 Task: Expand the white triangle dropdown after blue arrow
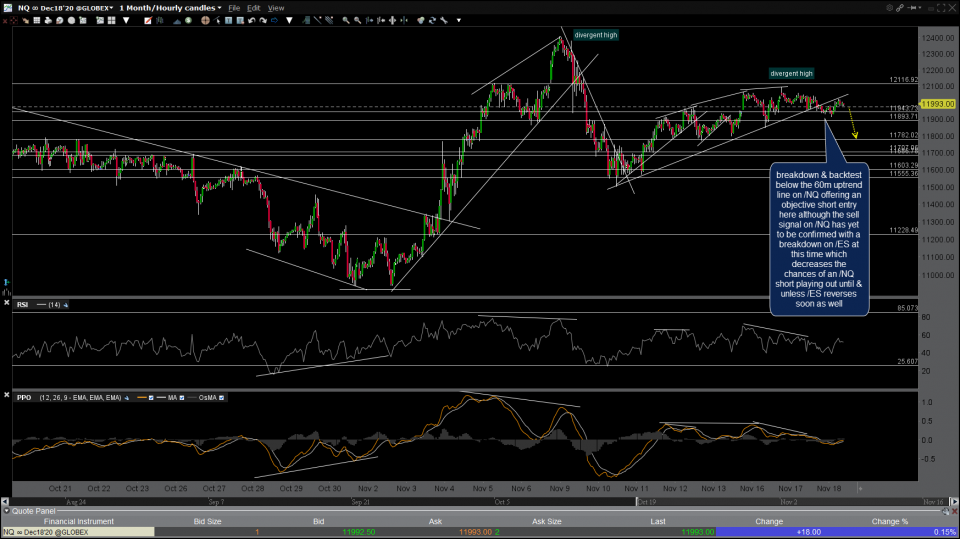(x=290, y=20)
